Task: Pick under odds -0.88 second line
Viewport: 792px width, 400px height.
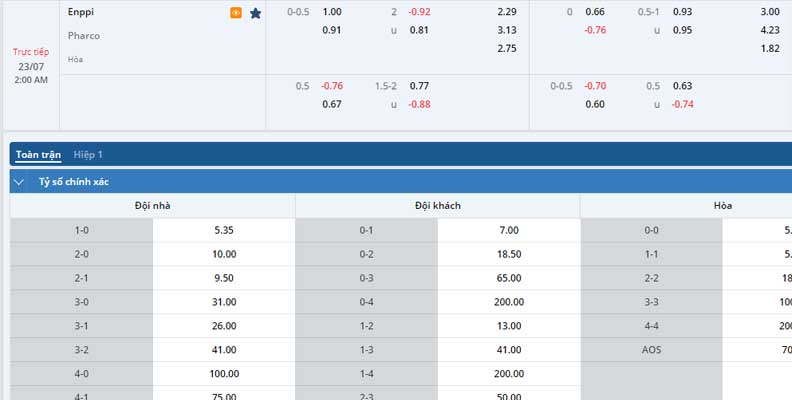Action: [419, 105]
